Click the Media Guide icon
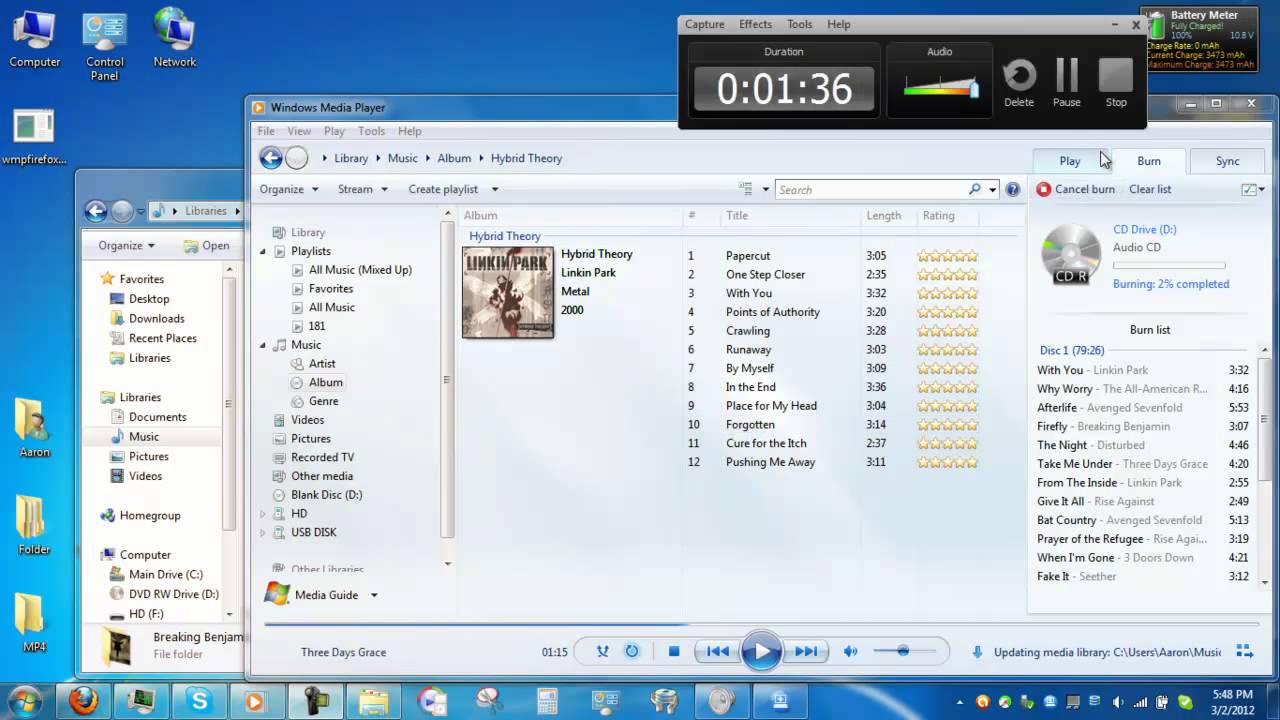 point(277,594)
